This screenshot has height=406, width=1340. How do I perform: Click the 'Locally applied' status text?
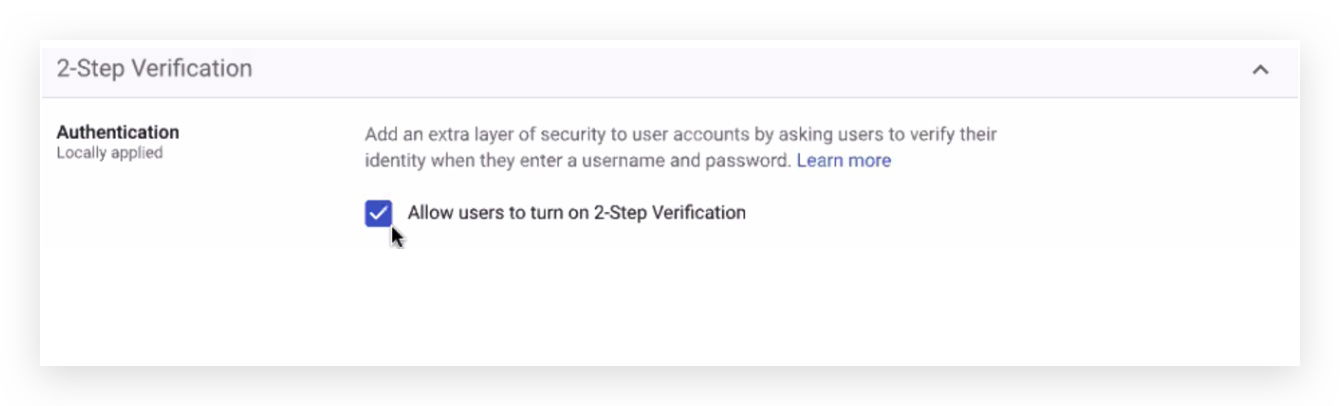[109, 153]
